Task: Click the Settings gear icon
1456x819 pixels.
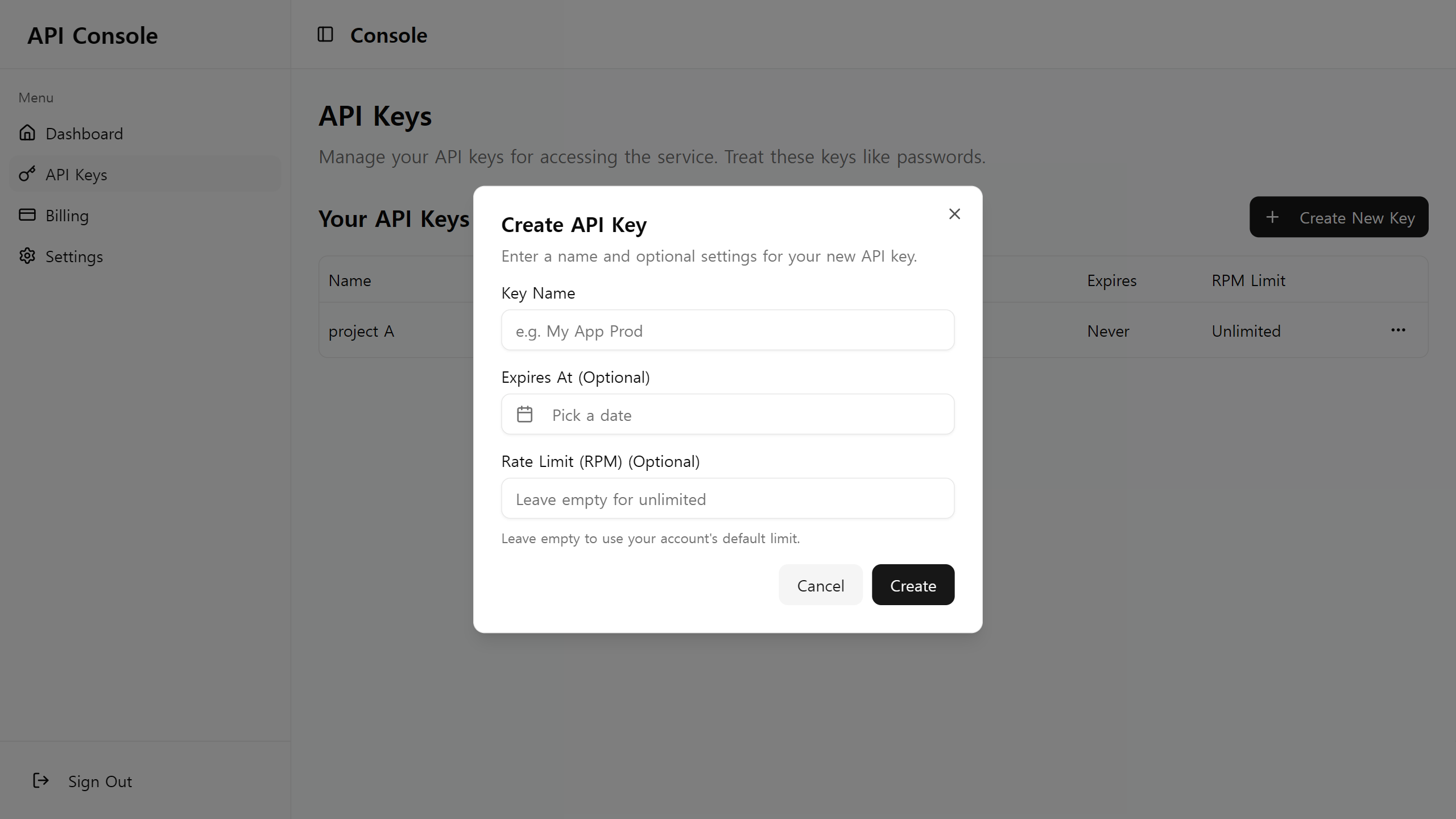Action: tap(27, 256)
